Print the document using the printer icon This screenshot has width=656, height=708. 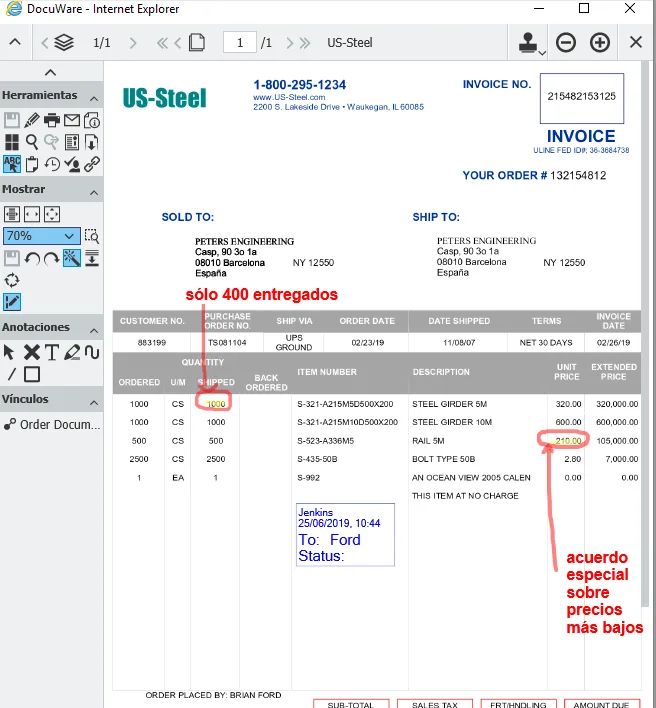pyautogui.click(x=51, y=120)
